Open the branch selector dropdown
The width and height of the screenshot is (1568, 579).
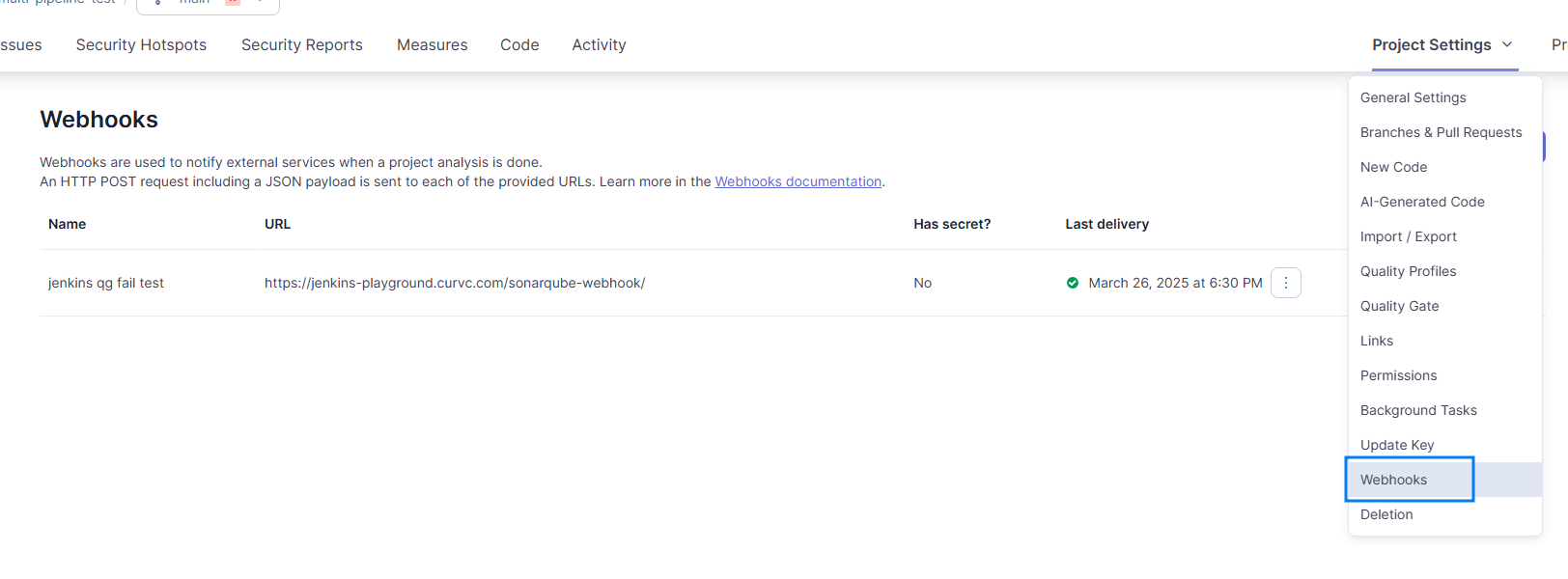point(208,4)
